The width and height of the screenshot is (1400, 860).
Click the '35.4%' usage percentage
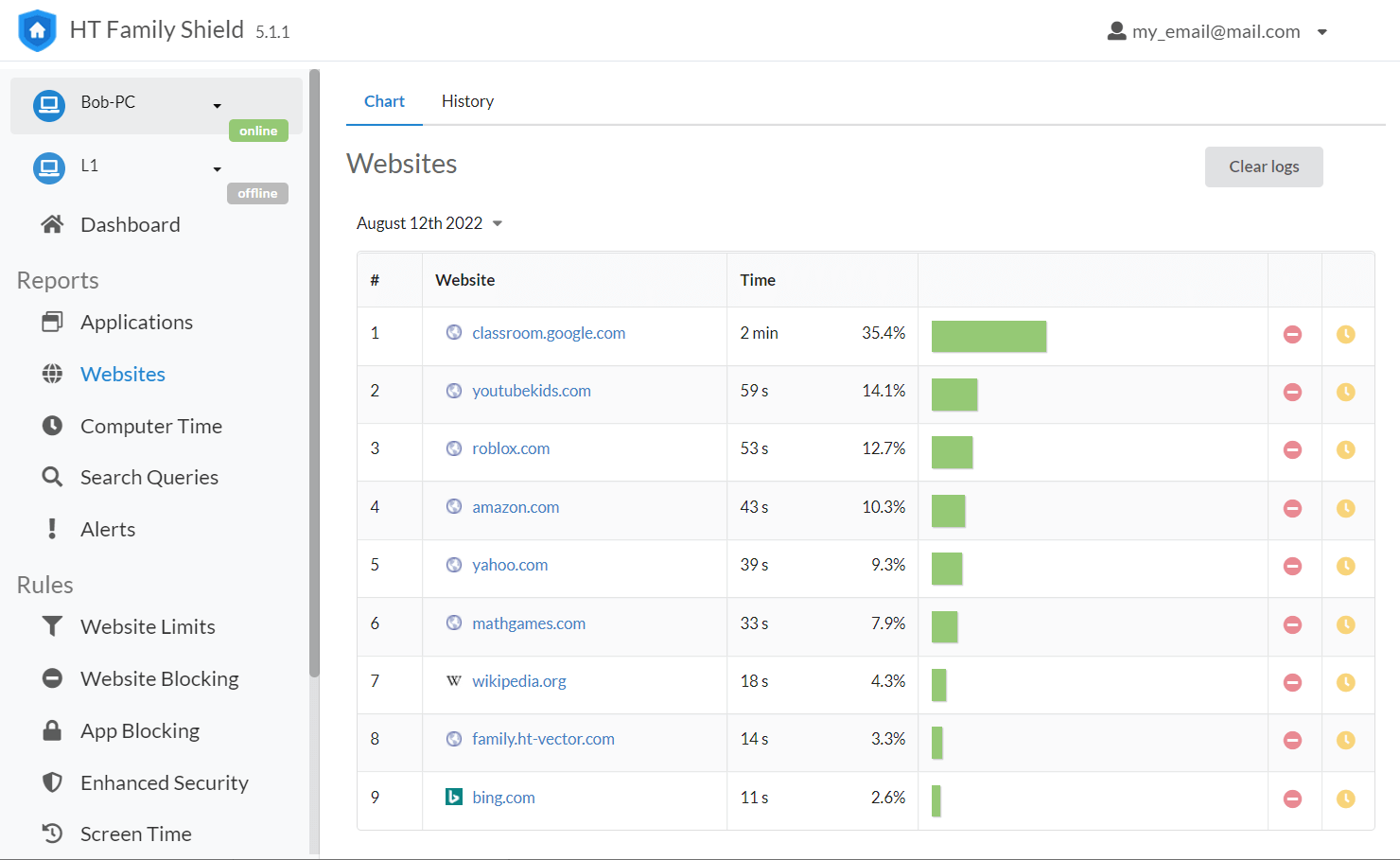(x=884, y=333)
